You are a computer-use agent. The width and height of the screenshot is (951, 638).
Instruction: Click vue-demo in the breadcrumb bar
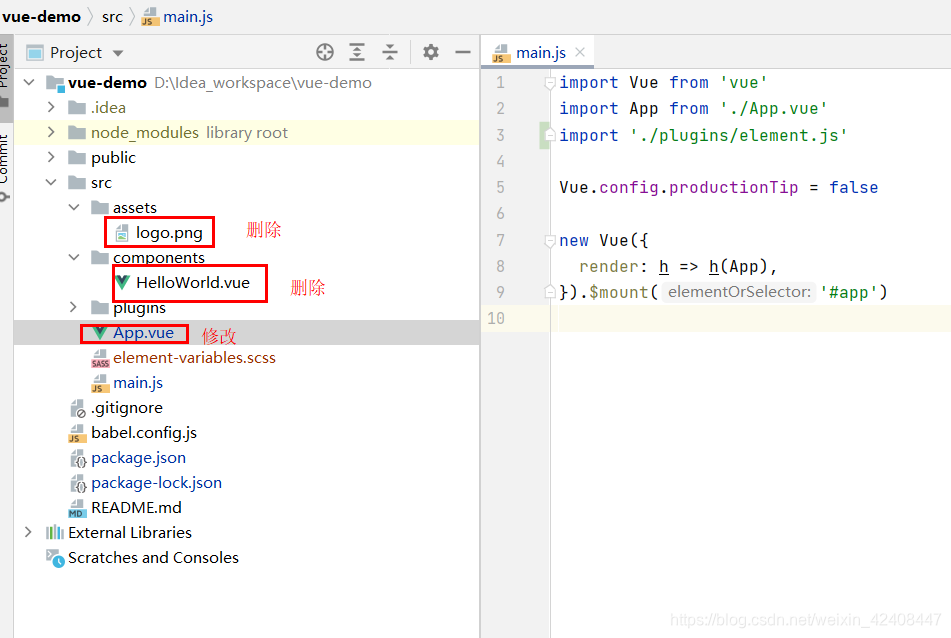tap(41, 17)
